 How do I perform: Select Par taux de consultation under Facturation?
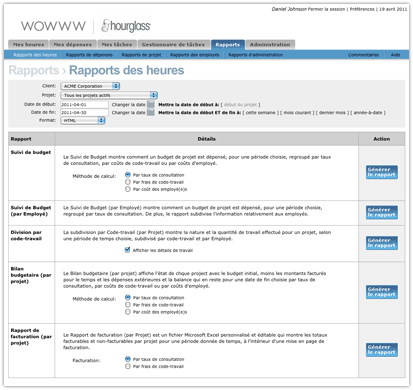click(128, 359)
